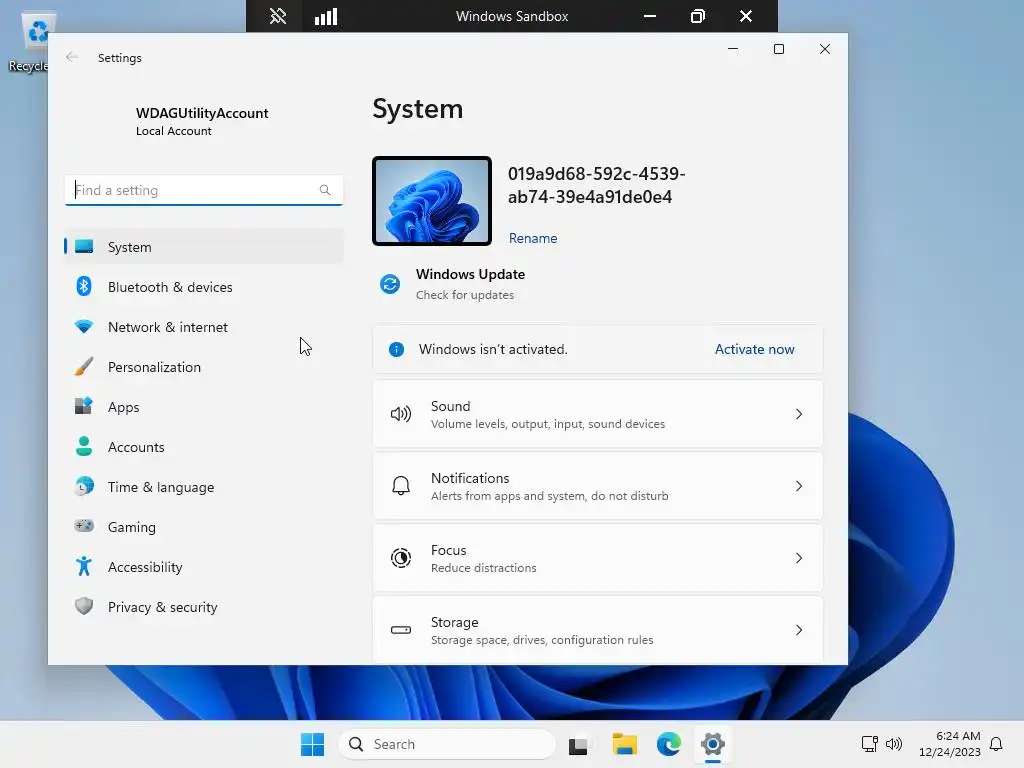The height and width of the screenshot is (768, 1024).
Task: Click the Settings gear in taskbar
Action: 712,744
